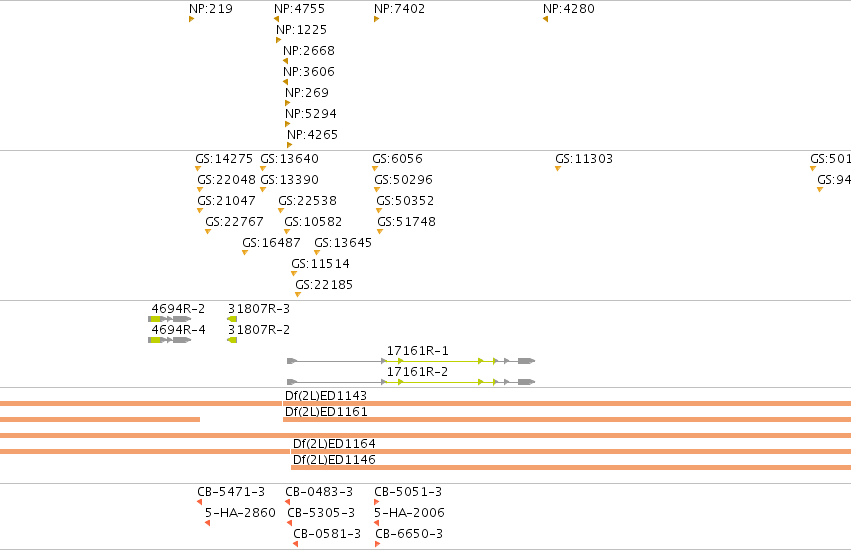
Task: Click the 5-HA-2860 label
Action: (x=240, y=513)
